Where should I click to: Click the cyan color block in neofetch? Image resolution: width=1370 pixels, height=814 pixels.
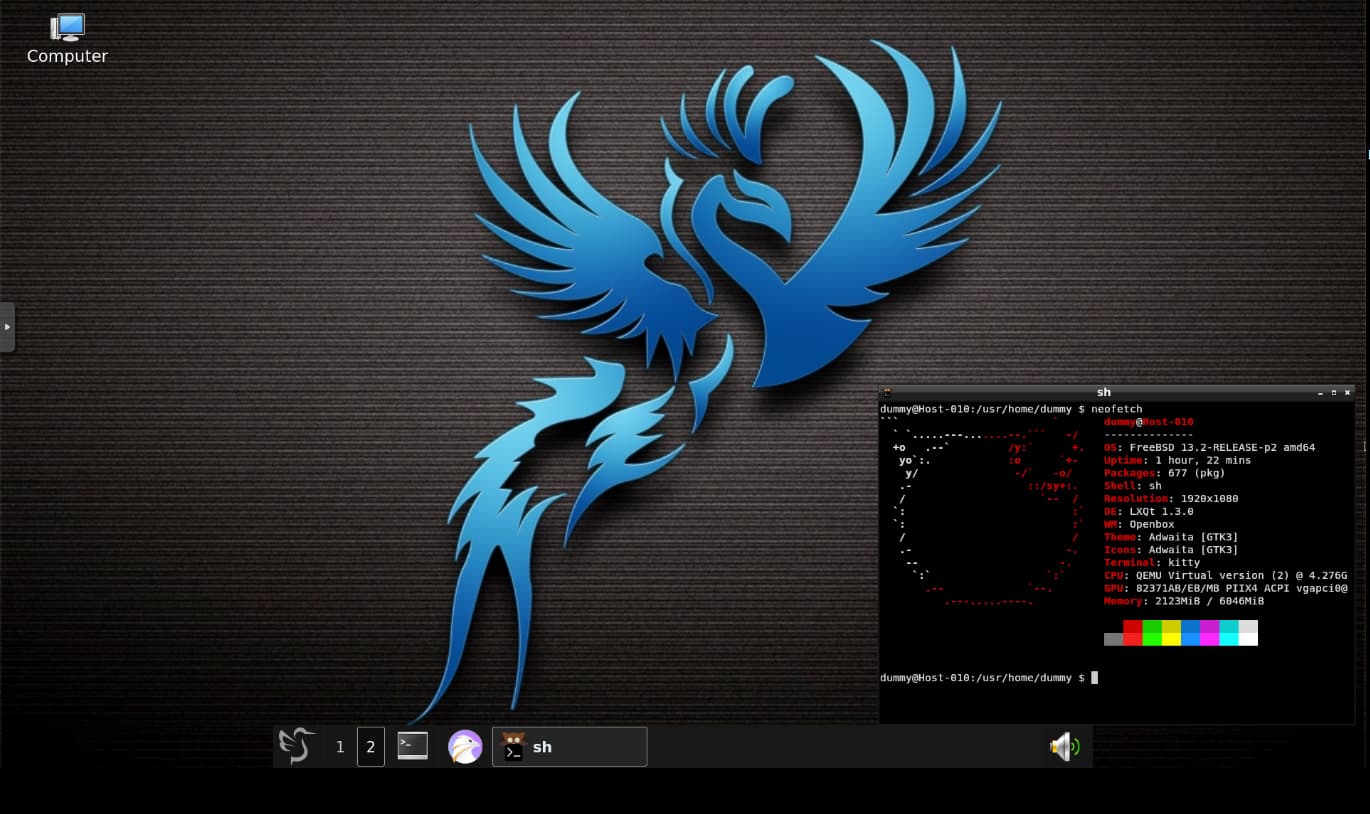coord(1228,633)
